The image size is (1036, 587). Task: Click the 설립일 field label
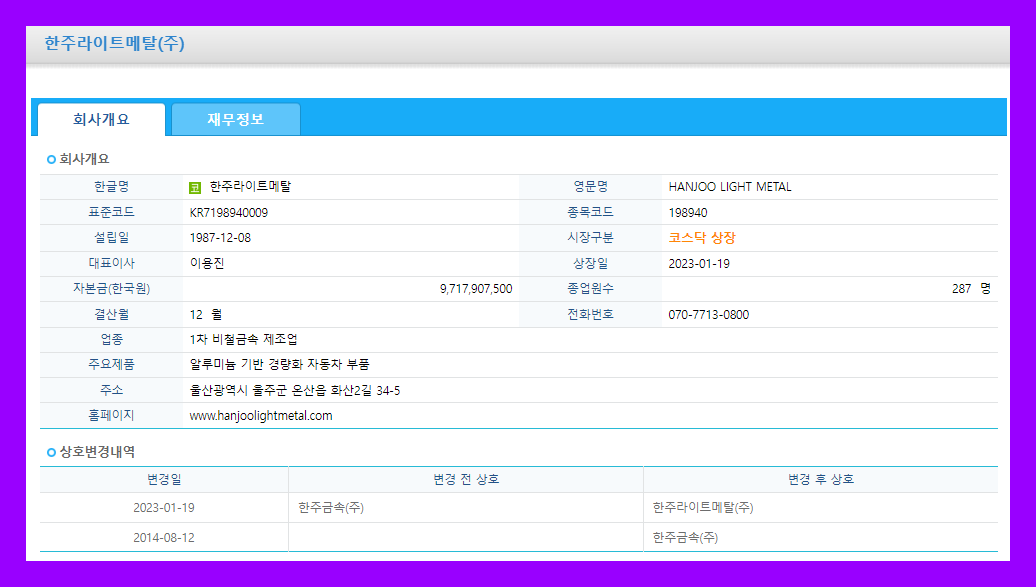(x=112, y=237)
